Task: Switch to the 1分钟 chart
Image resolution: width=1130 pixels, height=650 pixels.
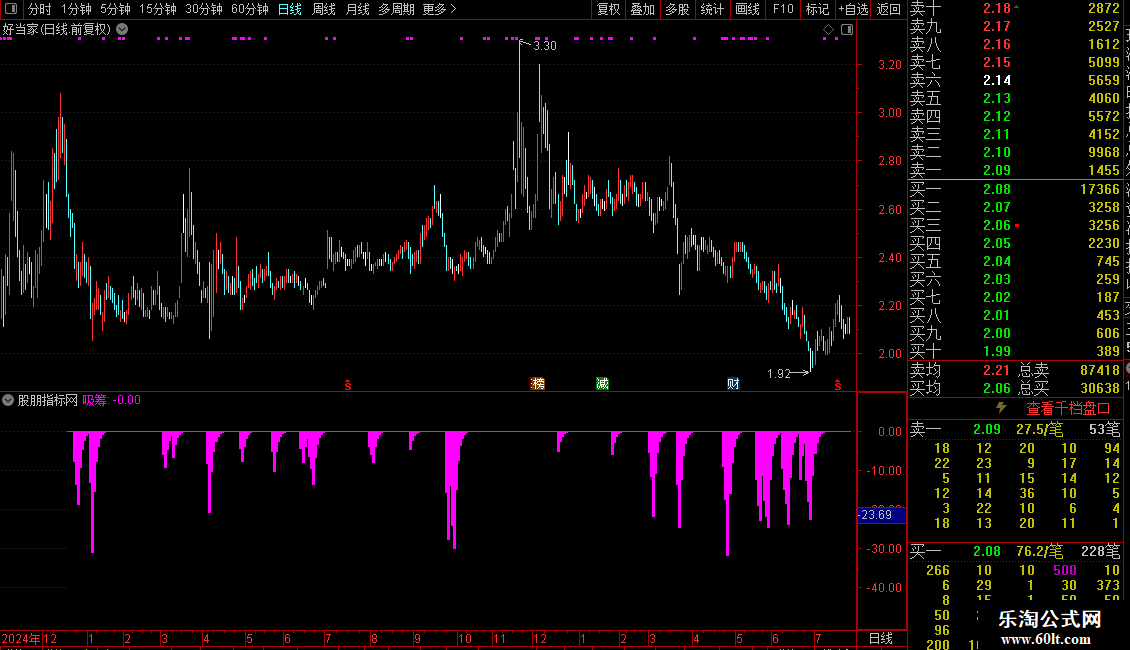Action: tap(76, 9)
